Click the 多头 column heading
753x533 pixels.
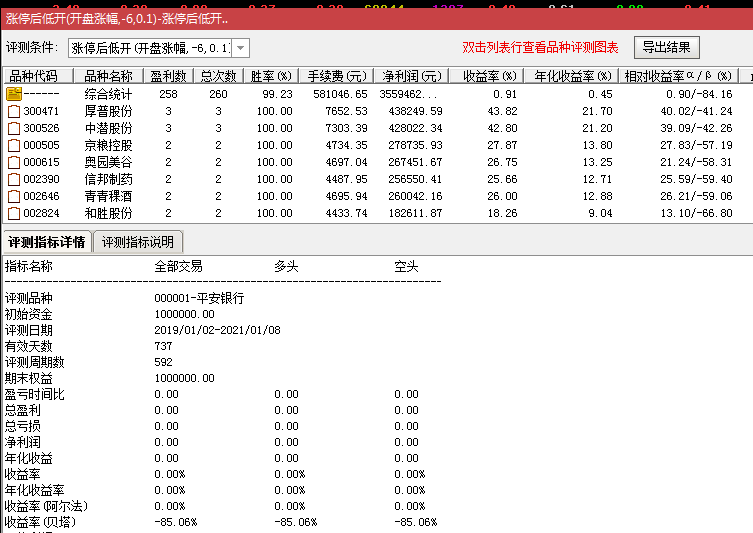(x=286, y=266)
